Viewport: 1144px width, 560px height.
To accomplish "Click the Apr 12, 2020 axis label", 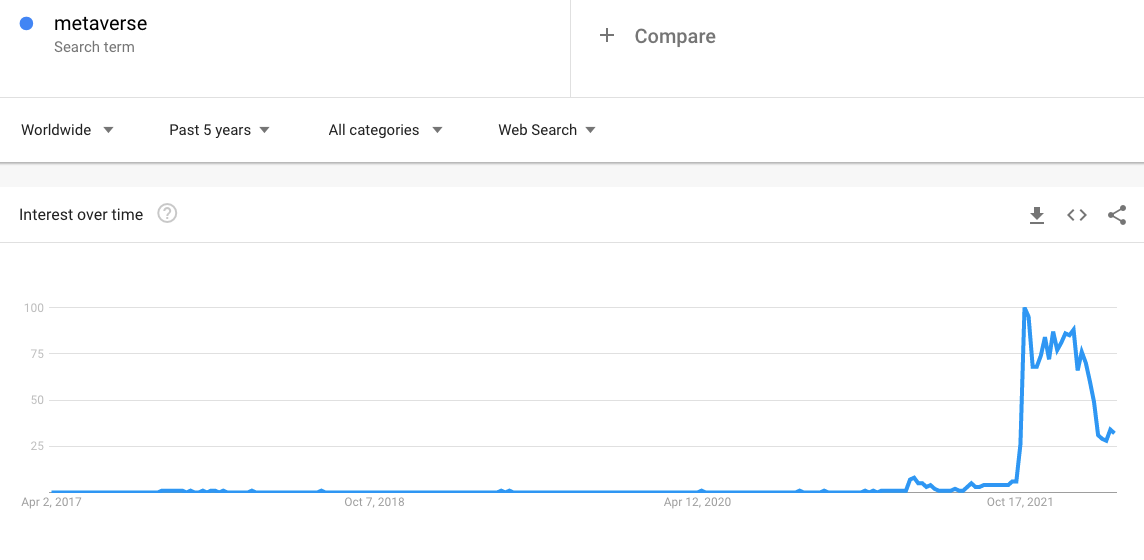I will [x=698, y=502].
